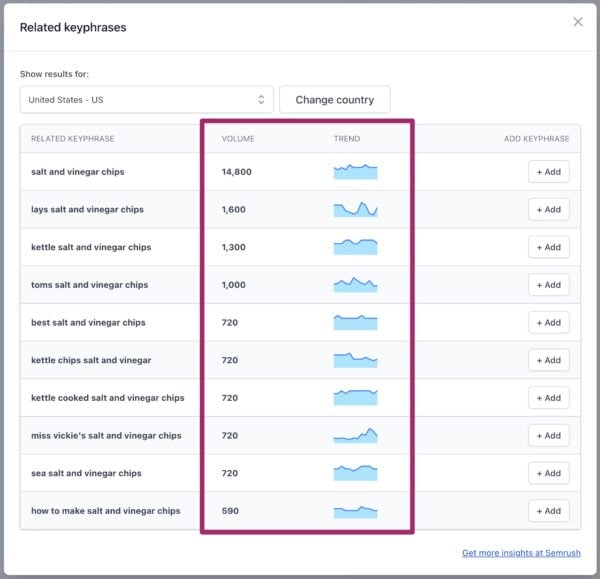Add 'lays salt and vinegar chips' keyphrase
The image size is (600, 579).
click(548, 210)
